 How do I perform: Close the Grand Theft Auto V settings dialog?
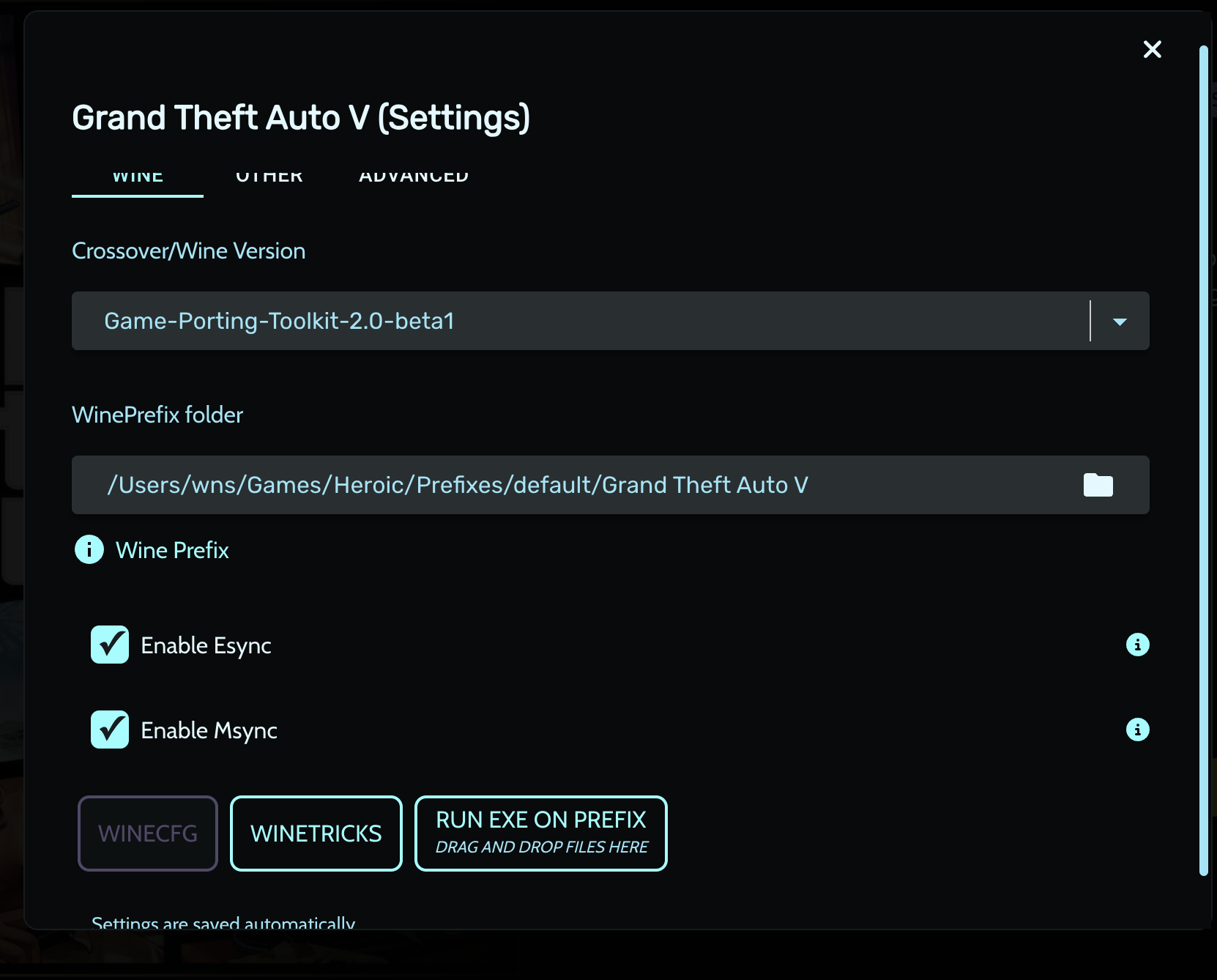point(1152,49)
